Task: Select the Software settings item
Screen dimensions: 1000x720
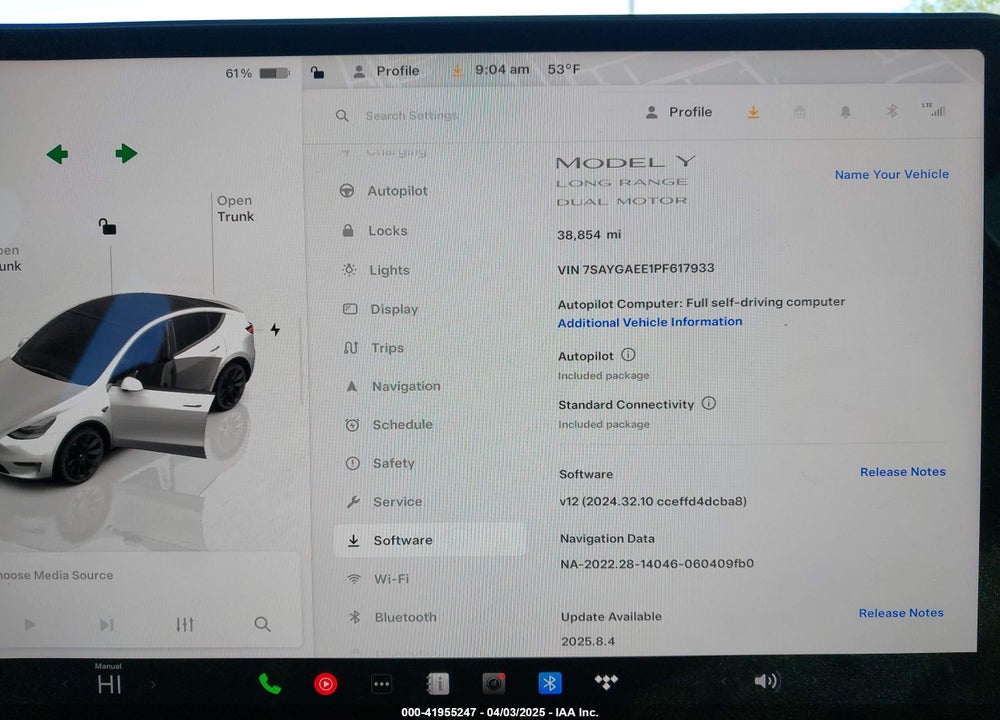Action: [x=430, y=540]
